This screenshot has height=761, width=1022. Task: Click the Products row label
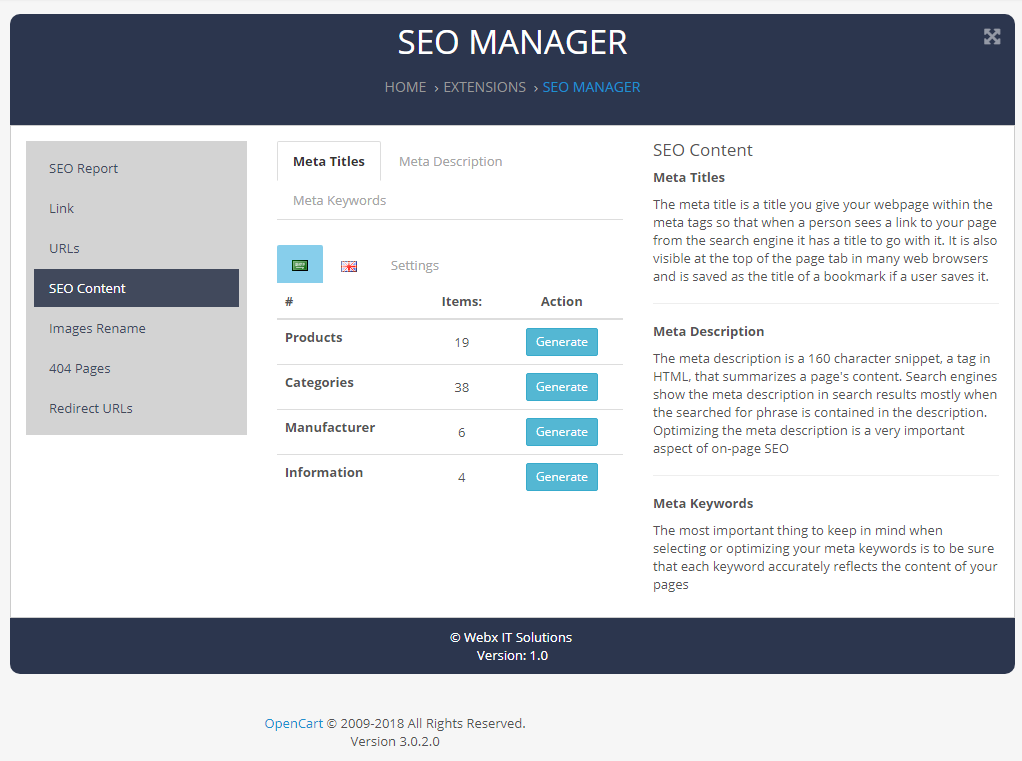pos(314,337)
